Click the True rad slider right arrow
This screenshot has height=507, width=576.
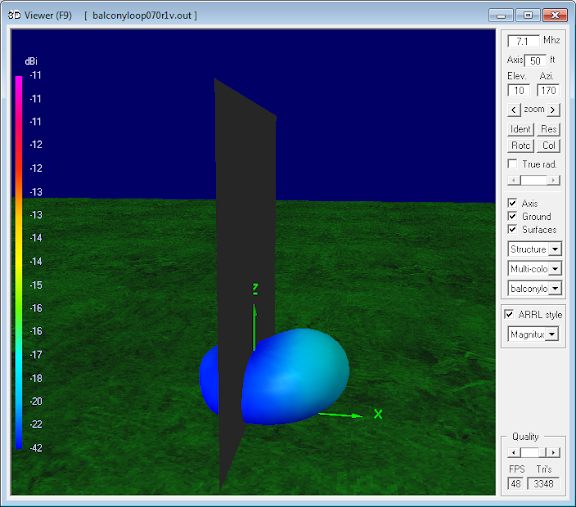tap(554, 180)
